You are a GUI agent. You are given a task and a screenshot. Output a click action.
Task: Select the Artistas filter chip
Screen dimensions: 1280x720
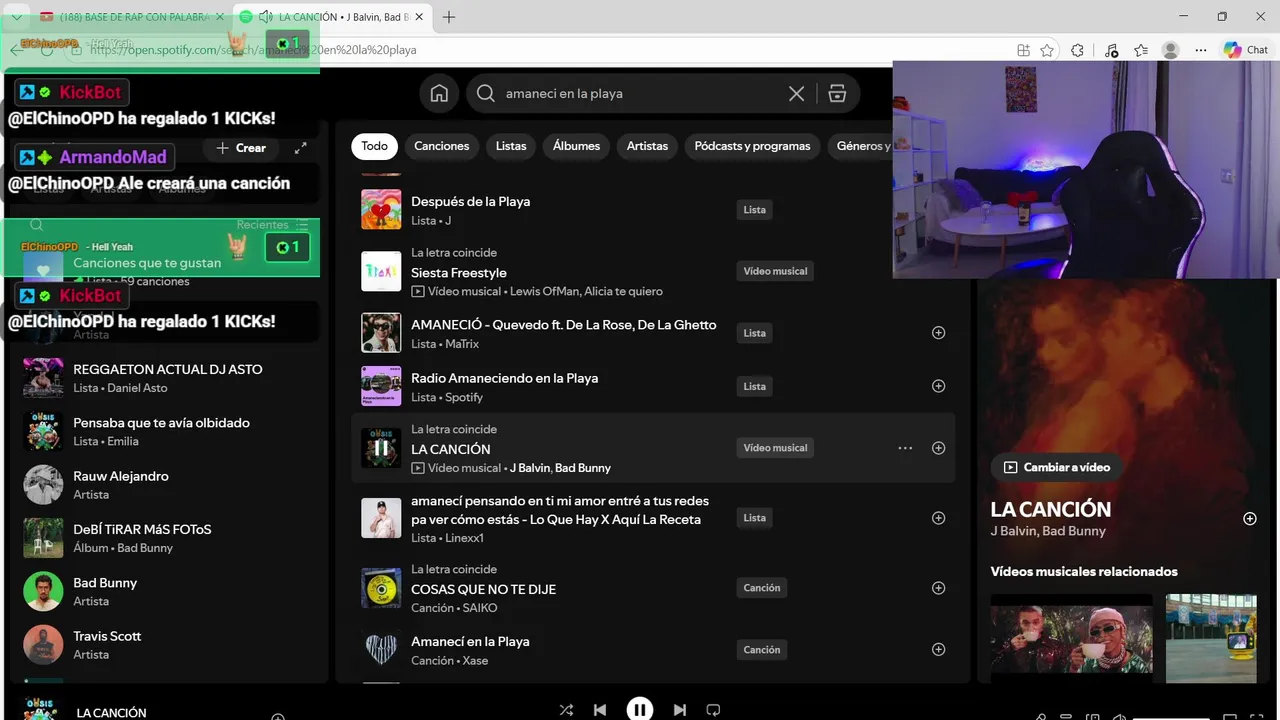coord(647,146)
